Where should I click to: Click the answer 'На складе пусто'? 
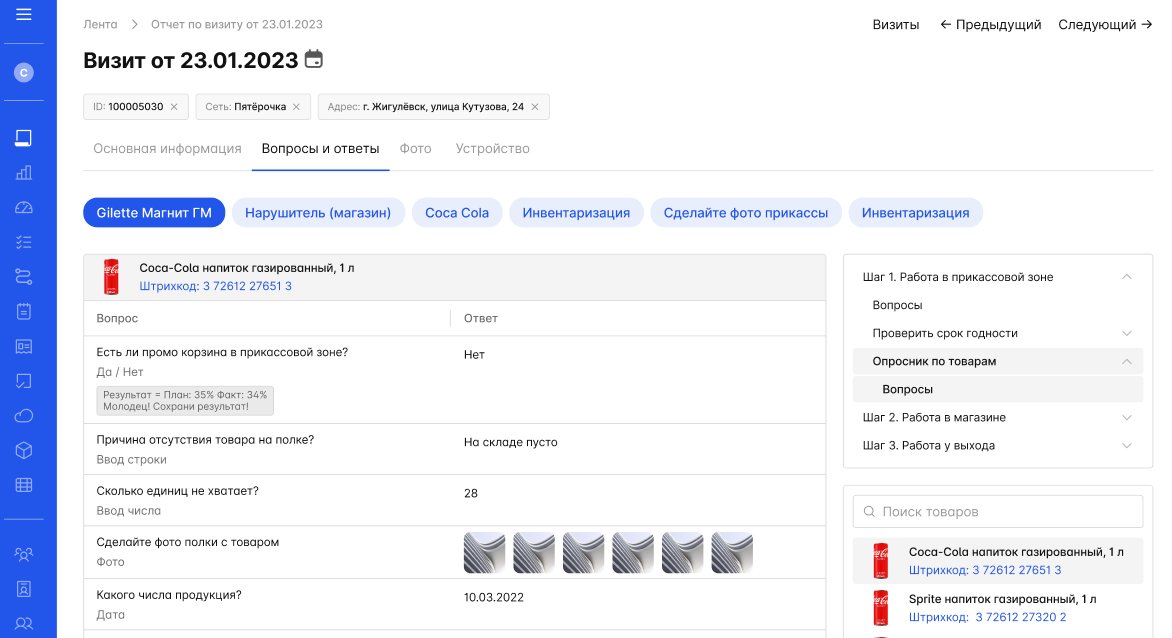pyautogui.click(x=511, y=442)
